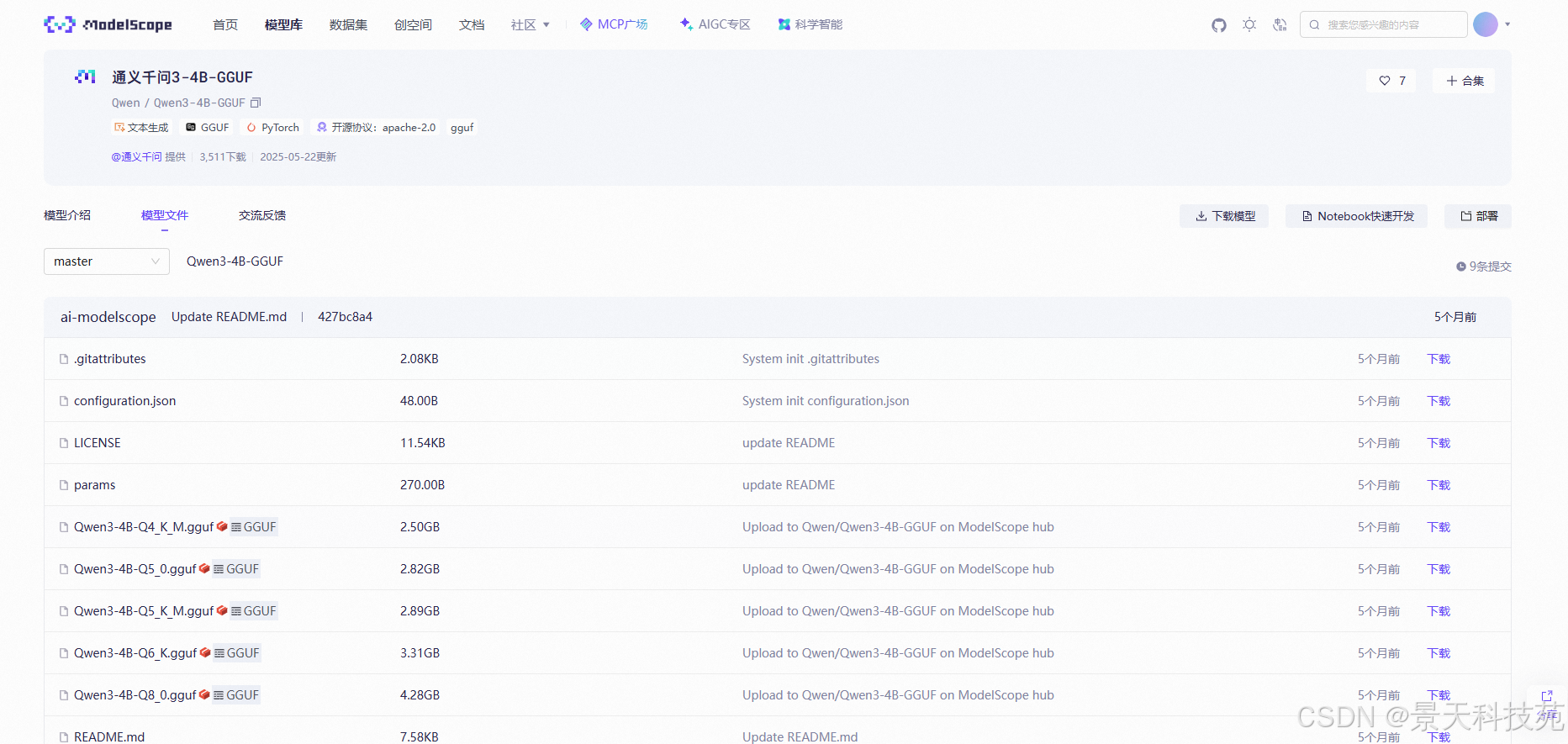Click the lowercase gguf tag
This screenshot has height=744, width=1568.
click(x=462, y=128)
